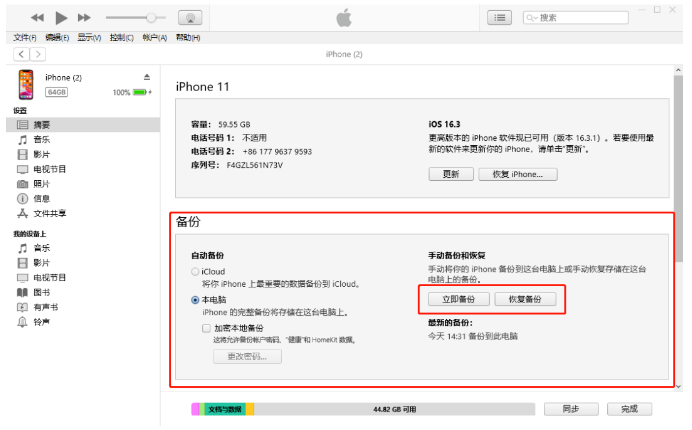Click the 同步 button
The image size is (692, 430).
click(571, 409)
